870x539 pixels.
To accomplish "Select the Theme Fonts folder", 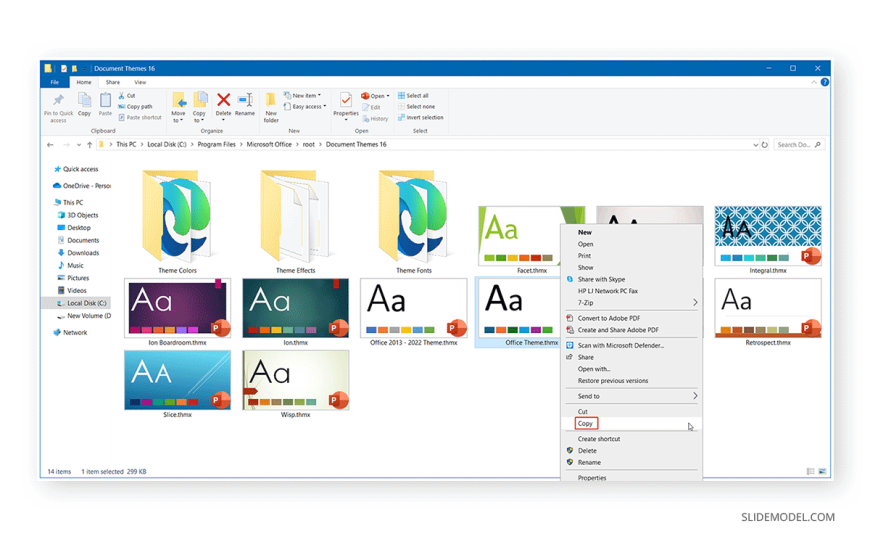I will (413, 221).
